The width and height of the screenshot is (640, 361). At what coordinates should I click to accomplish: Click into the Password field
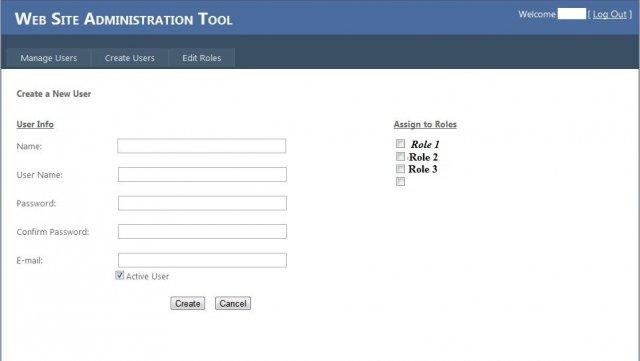[202, 203]
